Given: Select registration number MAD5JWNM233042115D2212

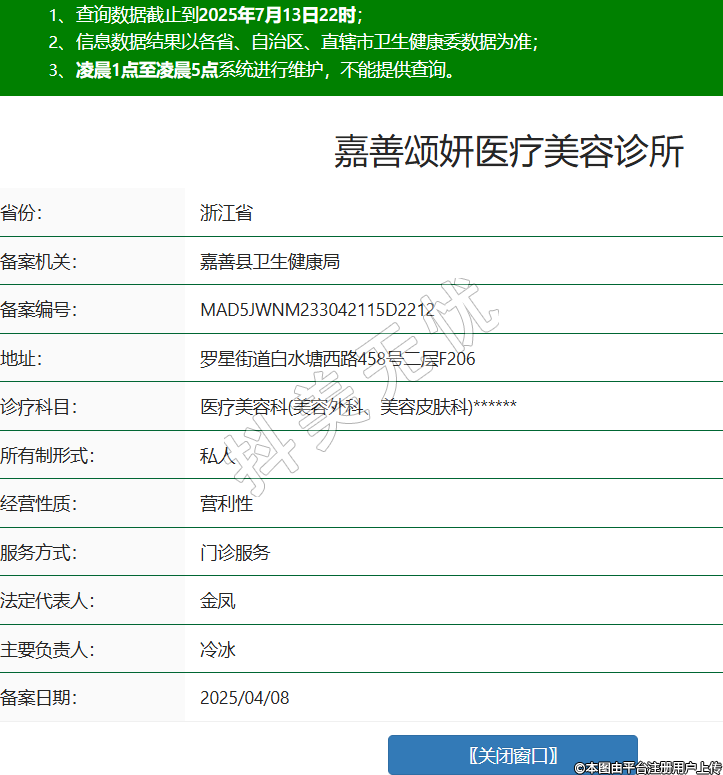Looking at the screenshot, I should [x=317, y=310].
